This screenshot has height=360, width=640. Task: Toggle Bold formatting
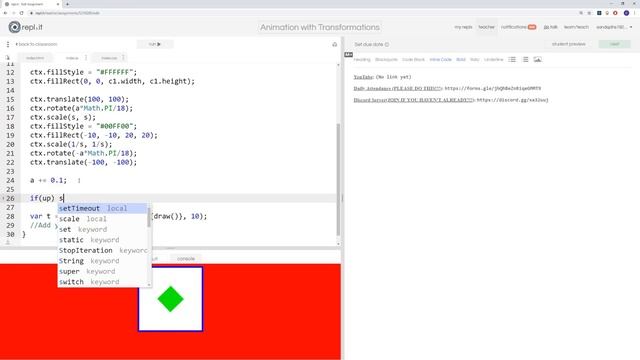click(461, 60)
